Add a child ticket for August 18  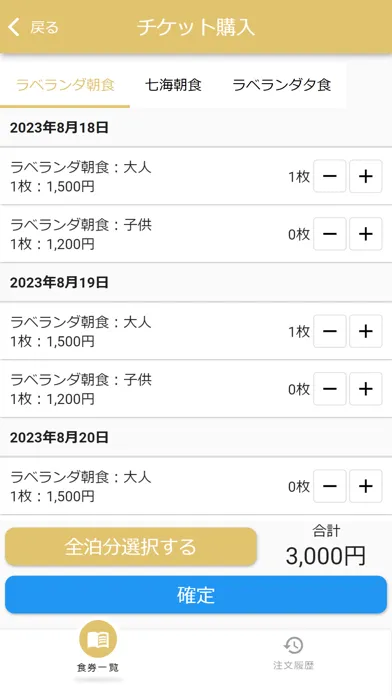tap(365, 234)
